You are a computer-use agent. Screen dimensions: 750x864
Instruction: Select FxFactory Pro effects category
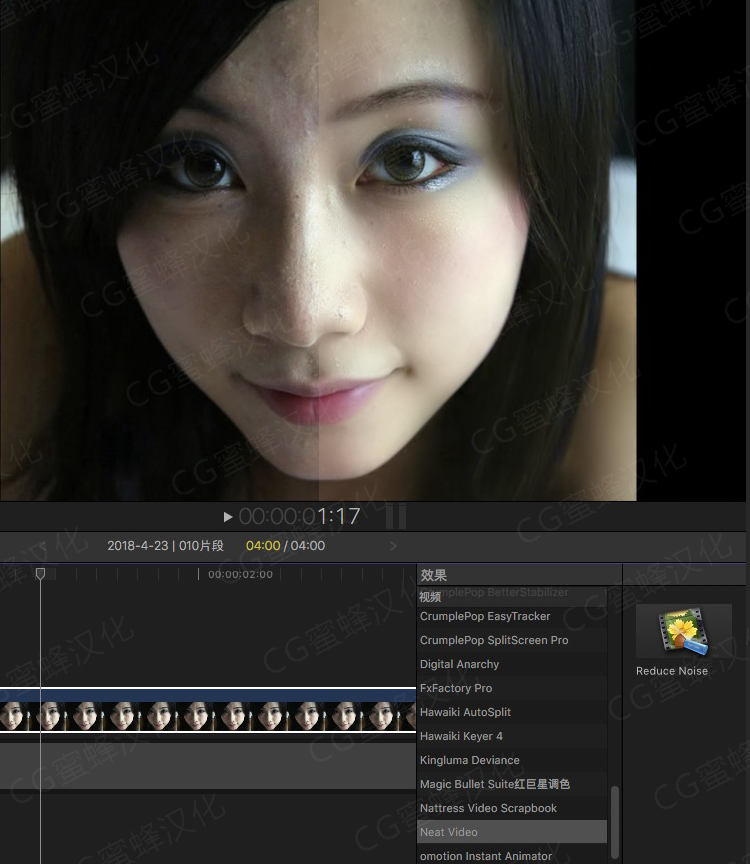tap(512, 688)
